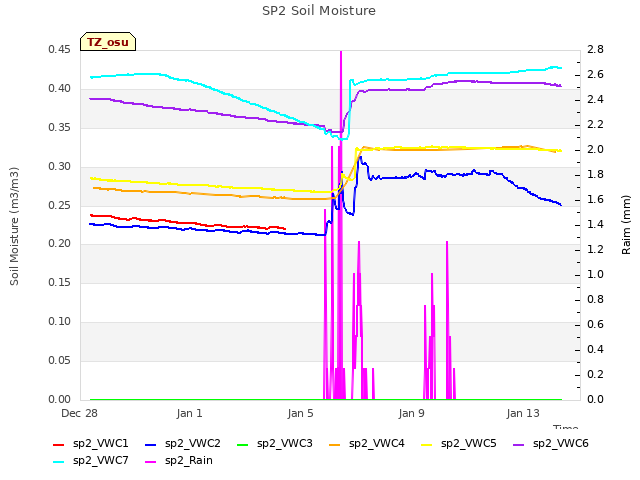Click the 0.20 left axis tick label
The image size is (640, 480).
pos(59,244)
